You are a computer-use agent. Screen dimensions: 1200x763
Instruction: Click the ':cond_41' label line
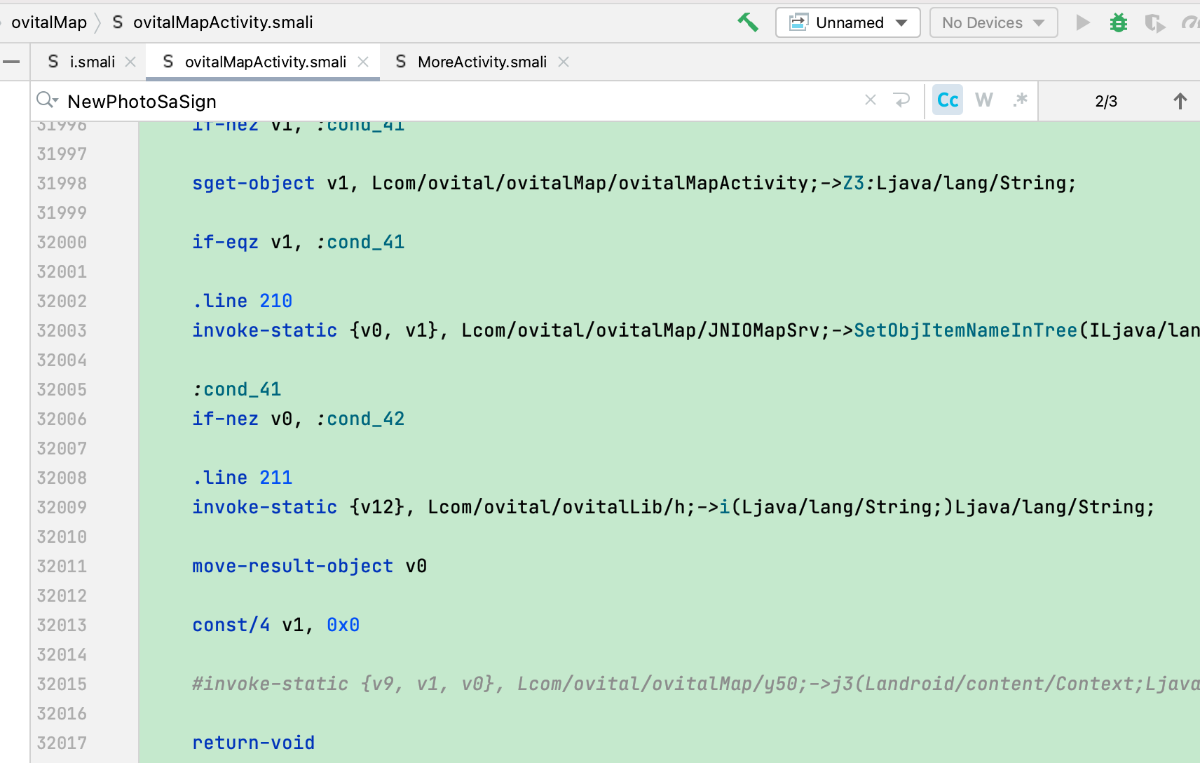(237, 389)
